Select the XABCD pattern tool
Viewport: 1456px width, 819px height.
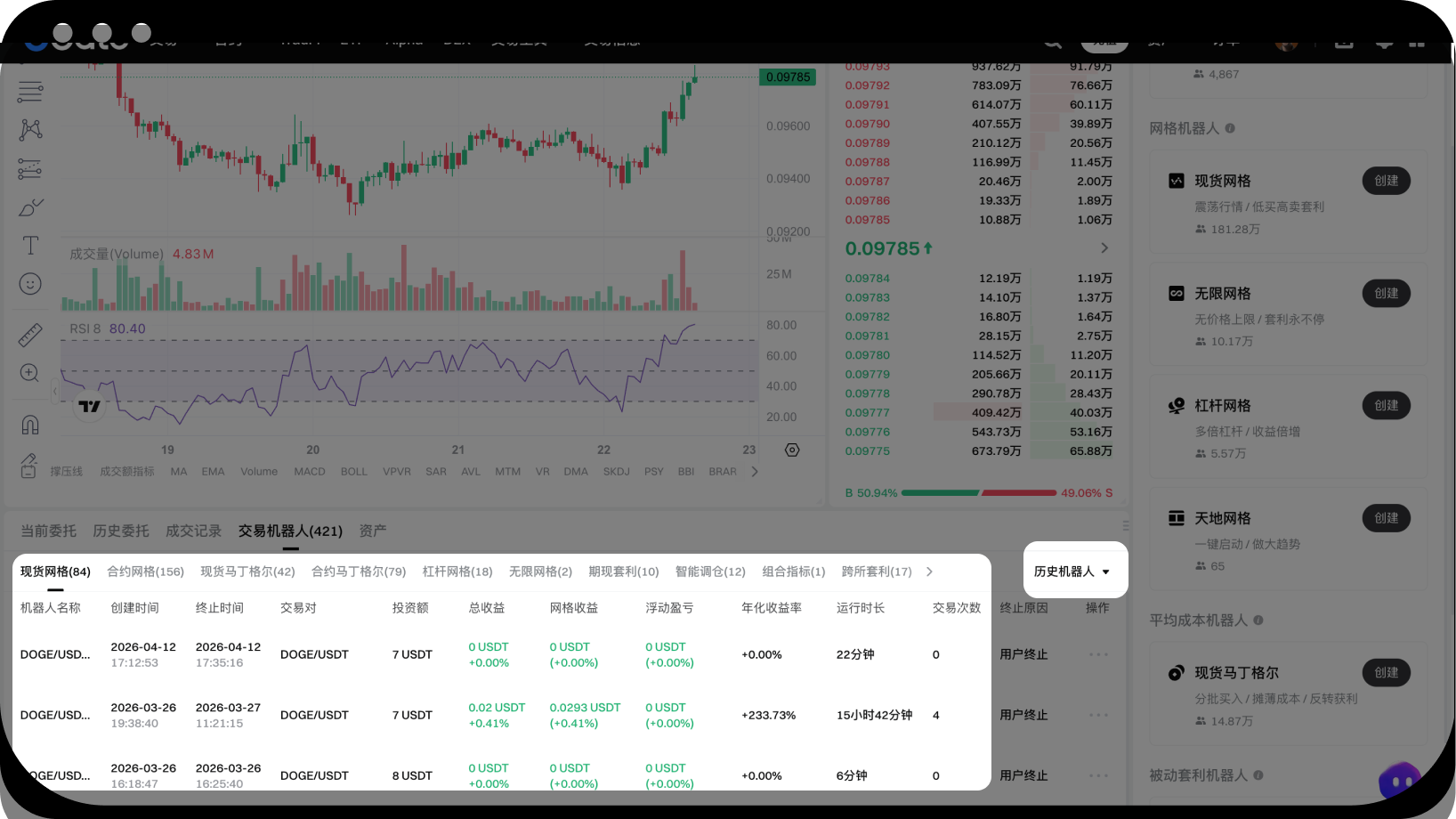[x=30, y=130]
